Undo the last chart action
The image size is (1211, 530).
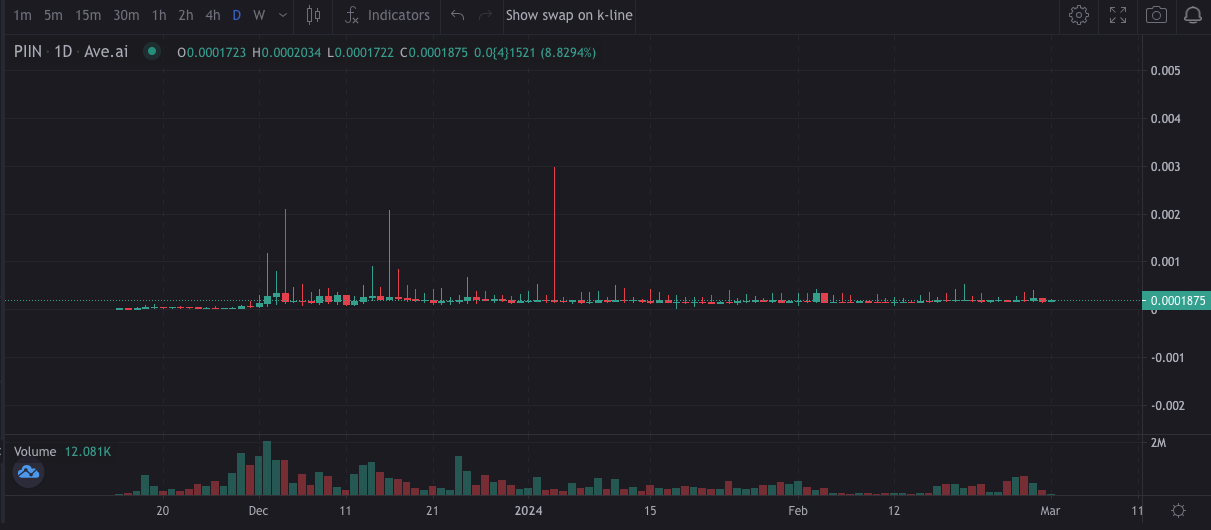click(x=457, y=15)
